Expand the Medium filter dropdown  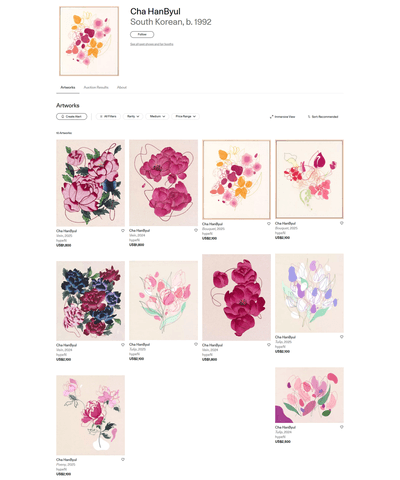click(157, 116)
